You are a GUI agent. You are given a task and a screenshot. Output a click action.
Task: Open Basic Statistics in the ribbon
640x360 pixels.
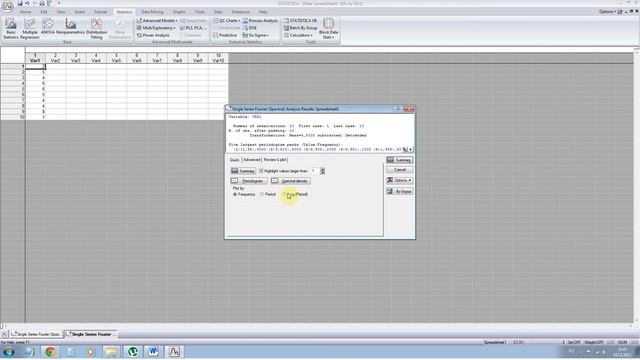[x=11, y=28]
